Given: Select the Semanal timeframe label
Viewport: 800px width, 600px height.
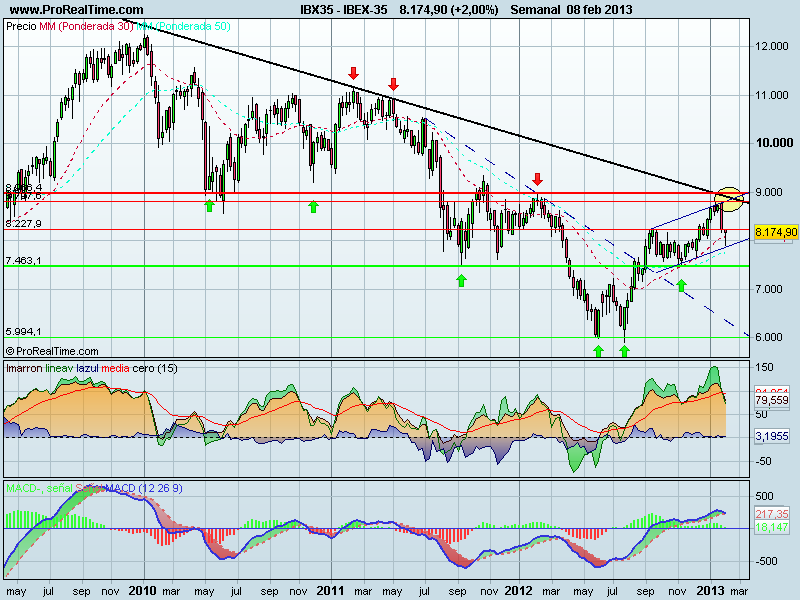Looking at the screenshot, I should click(535, 9).
